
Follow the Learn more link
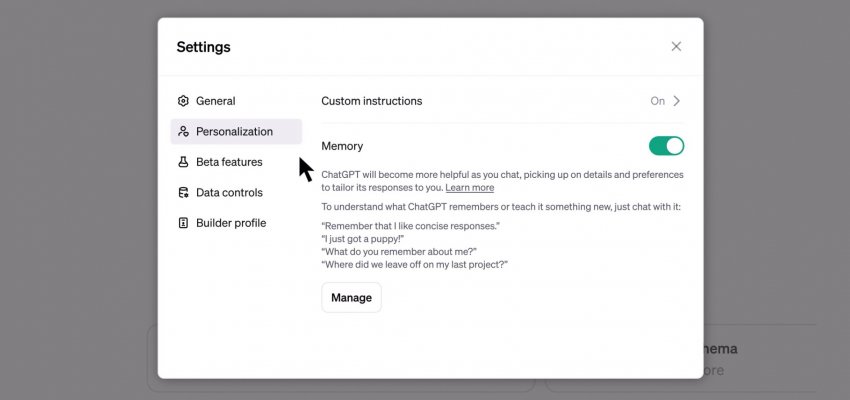pos(469,188)
